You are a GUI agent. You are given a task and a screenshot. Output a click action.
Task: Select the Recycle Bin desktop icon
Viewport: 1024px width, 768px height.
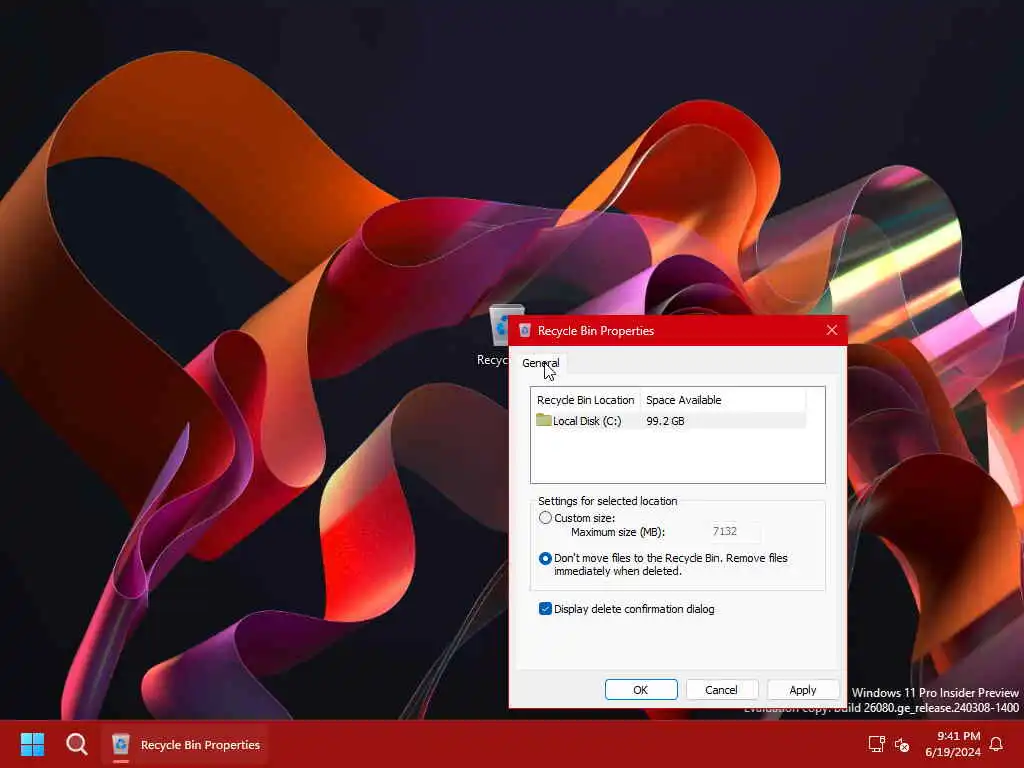[500, 336]
